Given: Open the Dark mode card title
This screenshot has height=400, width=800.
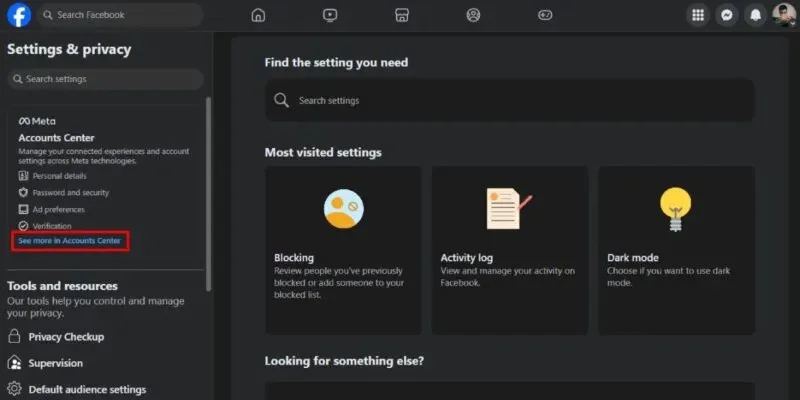Looking at the screenshot, I should (633, 258).
